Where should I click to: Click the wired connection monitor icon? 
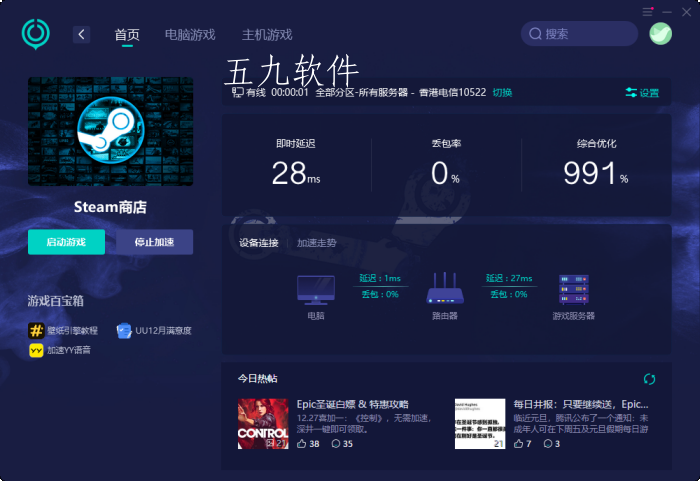(237, 92)
